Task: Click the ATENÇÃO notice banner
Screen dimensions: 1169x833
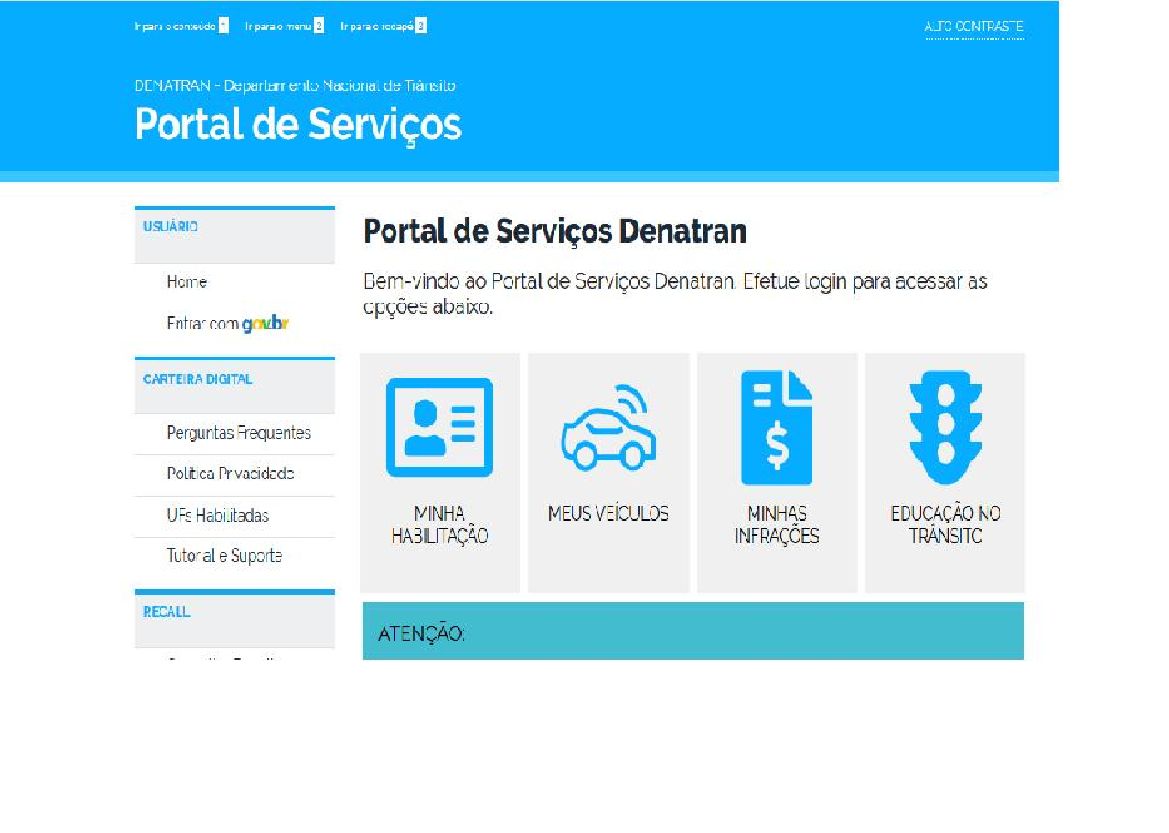Action: 693,631
